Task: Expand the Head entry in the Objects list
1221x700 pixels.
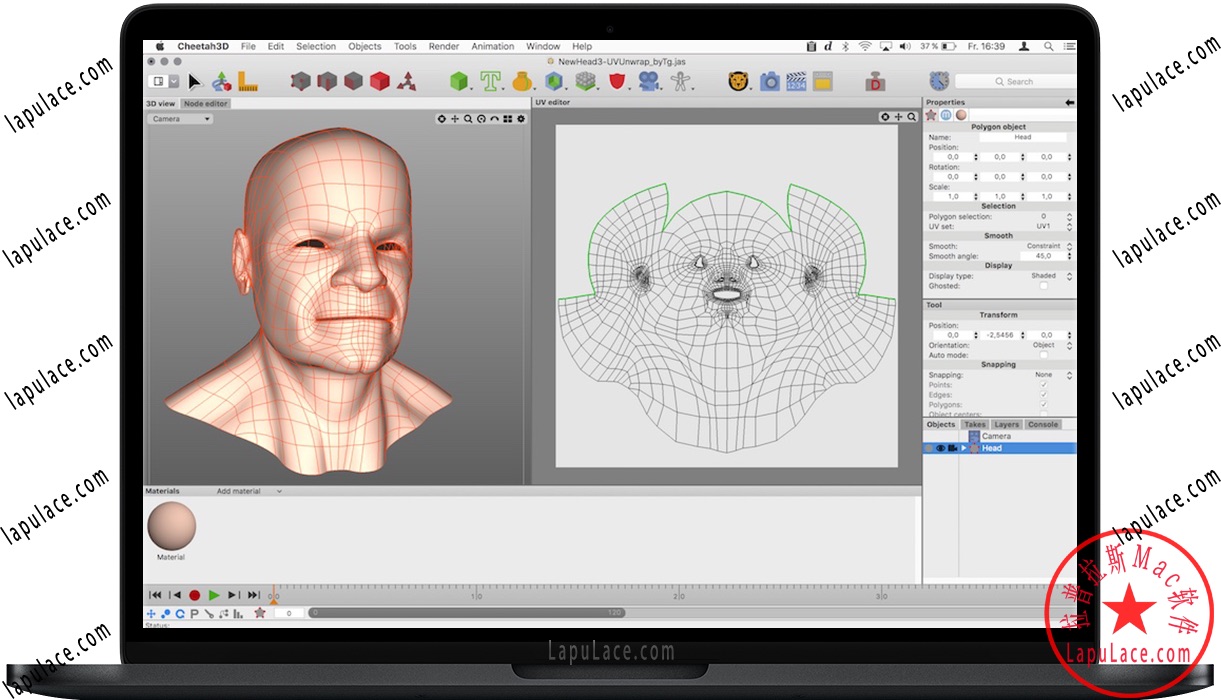Action: [x=963, y=448]
